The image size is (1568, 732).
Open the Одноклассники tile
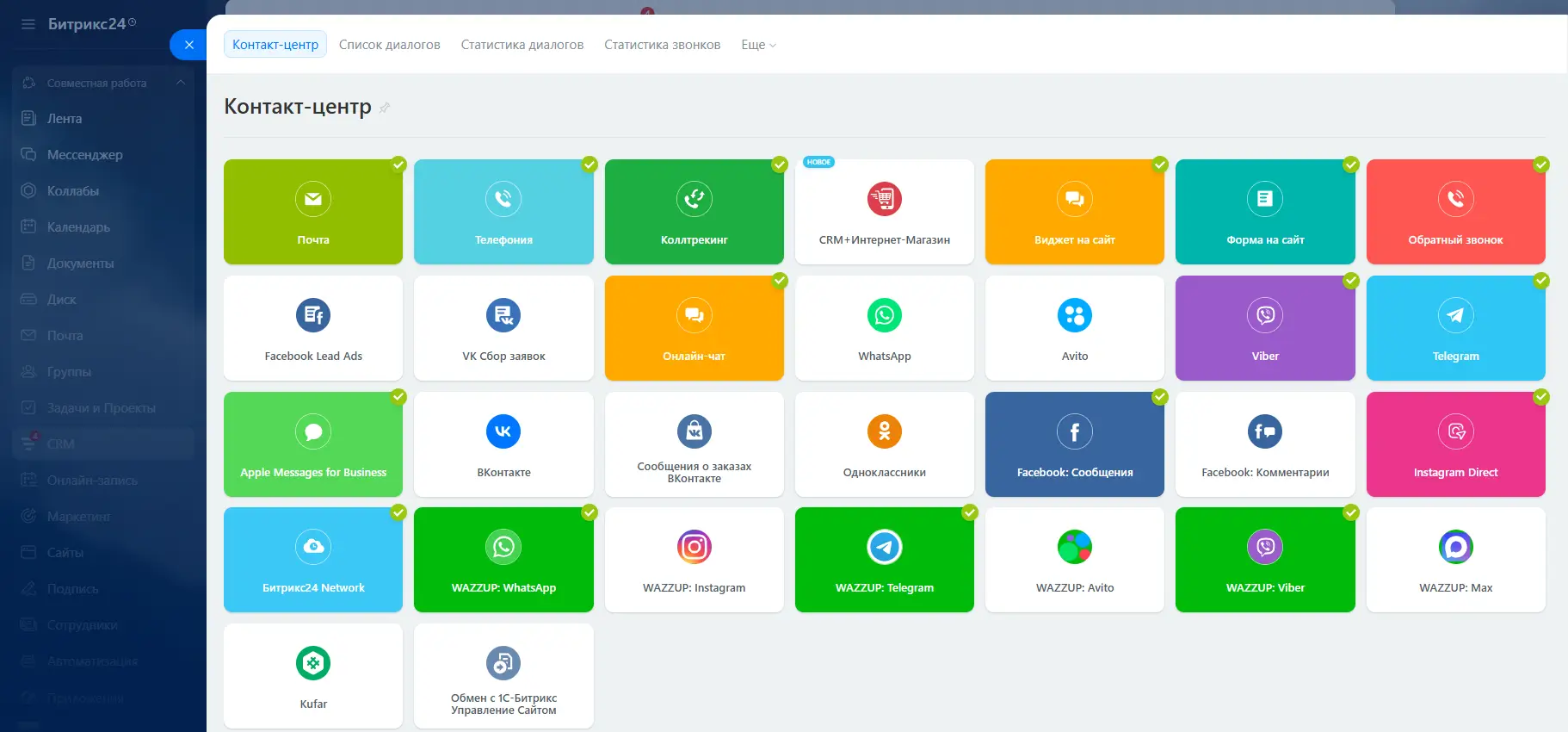coord(885,444)
